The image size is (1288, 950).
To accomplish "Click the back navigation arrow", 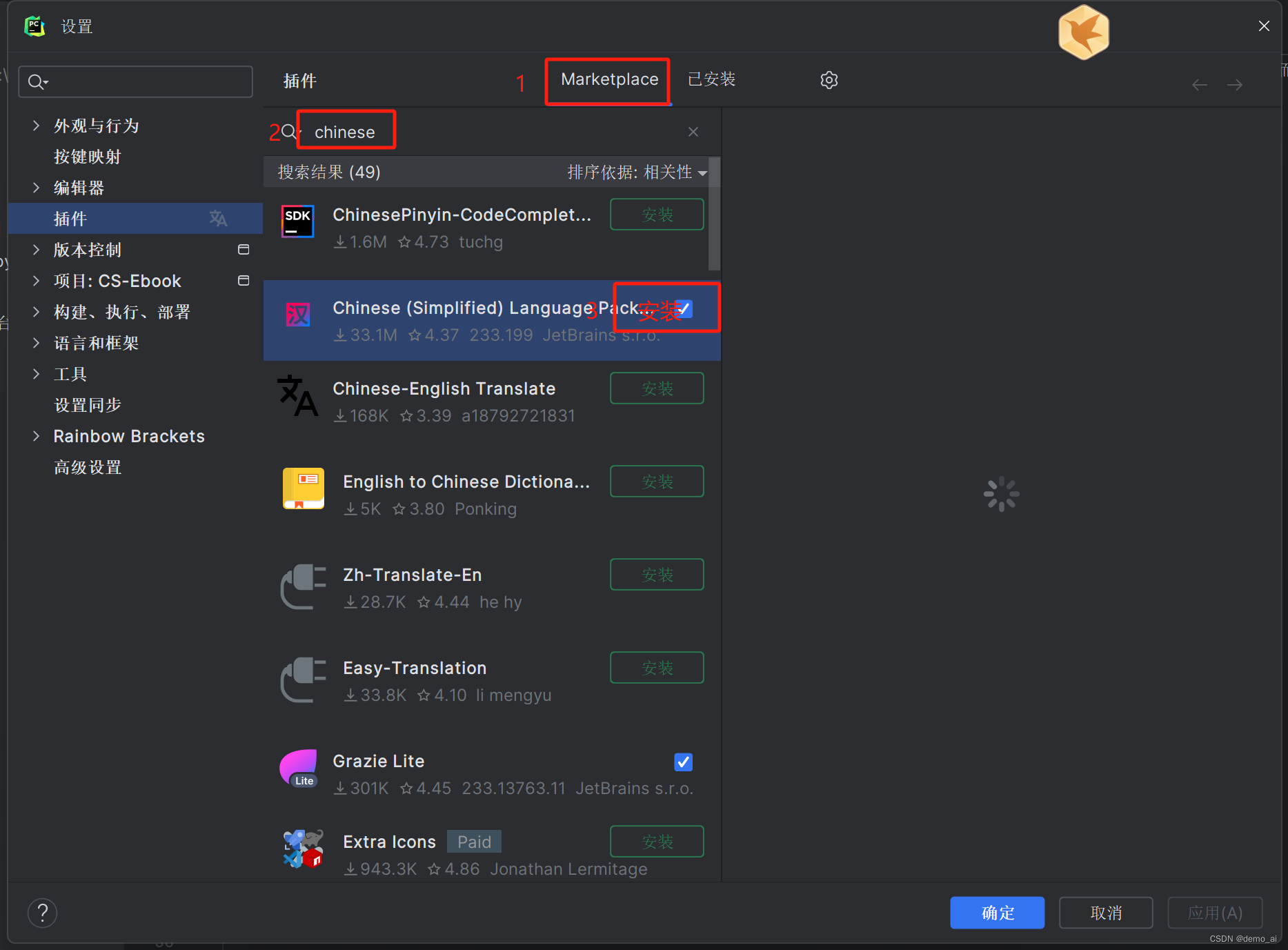I will pyautogui.click(x=1200, y=85).
